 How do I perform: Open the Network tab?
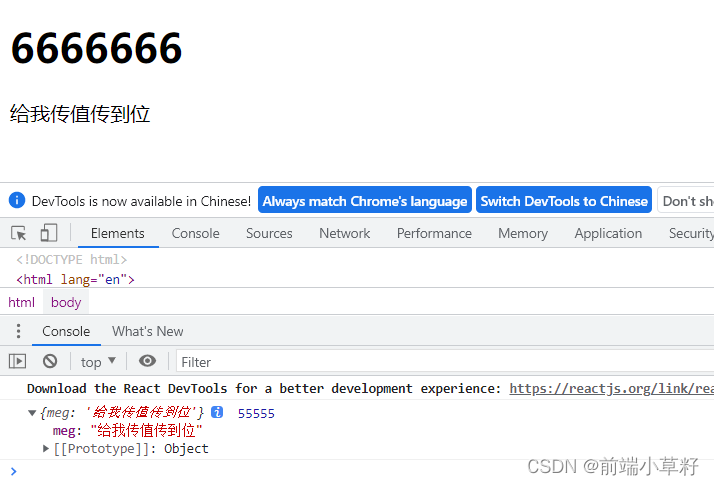click(344, 233)
